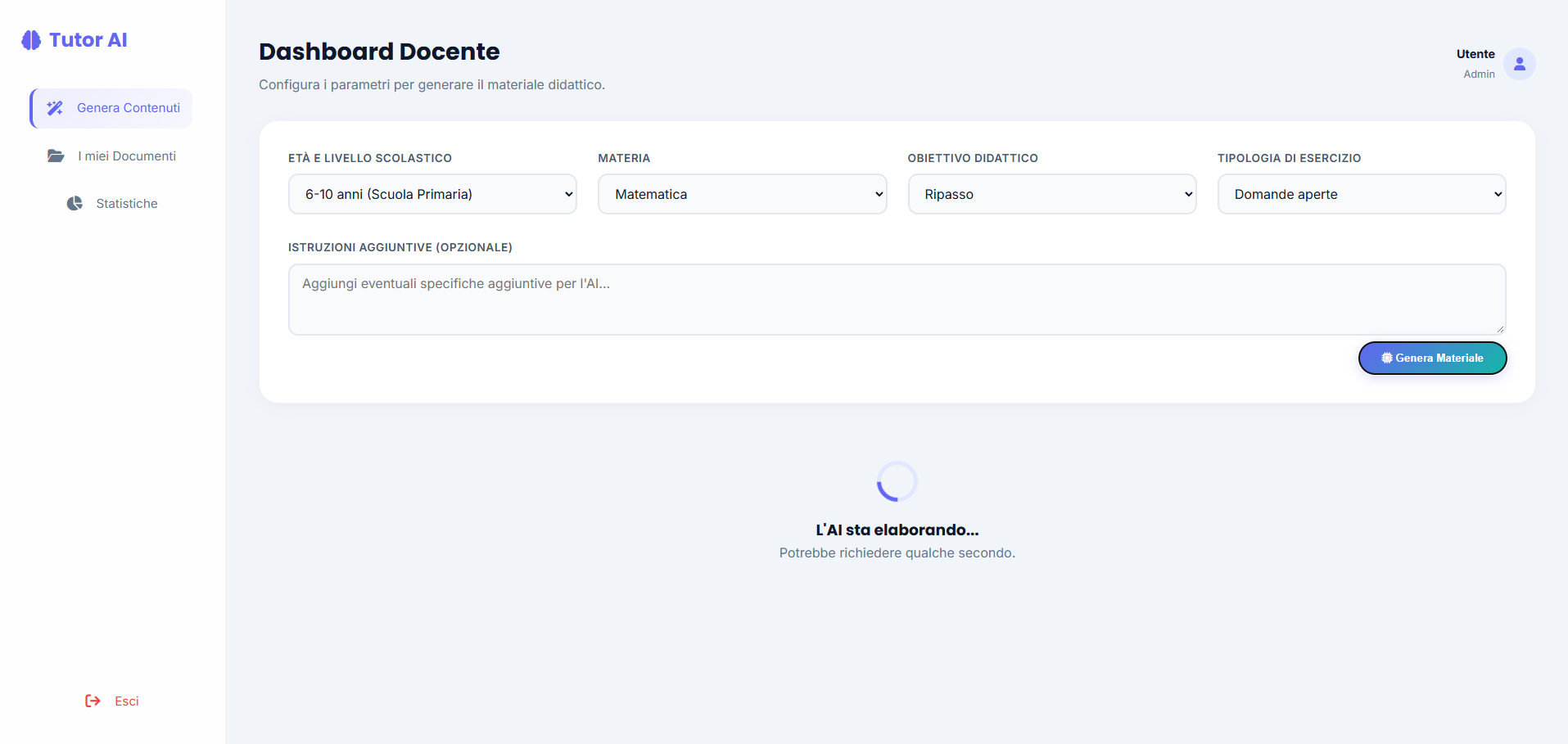Click the Configura i parametri subtitle text
The image size is (1568, 744).
(x=432, y=85)
